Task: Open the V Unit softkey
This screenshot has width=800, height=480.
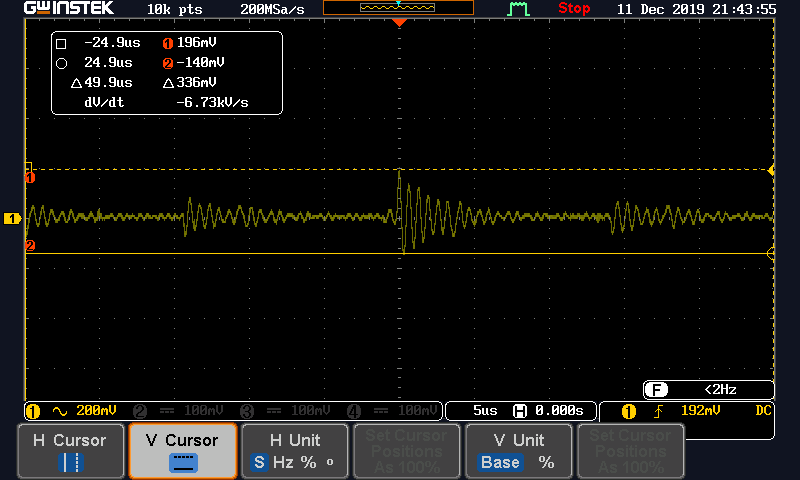Action: coord(519,451)
